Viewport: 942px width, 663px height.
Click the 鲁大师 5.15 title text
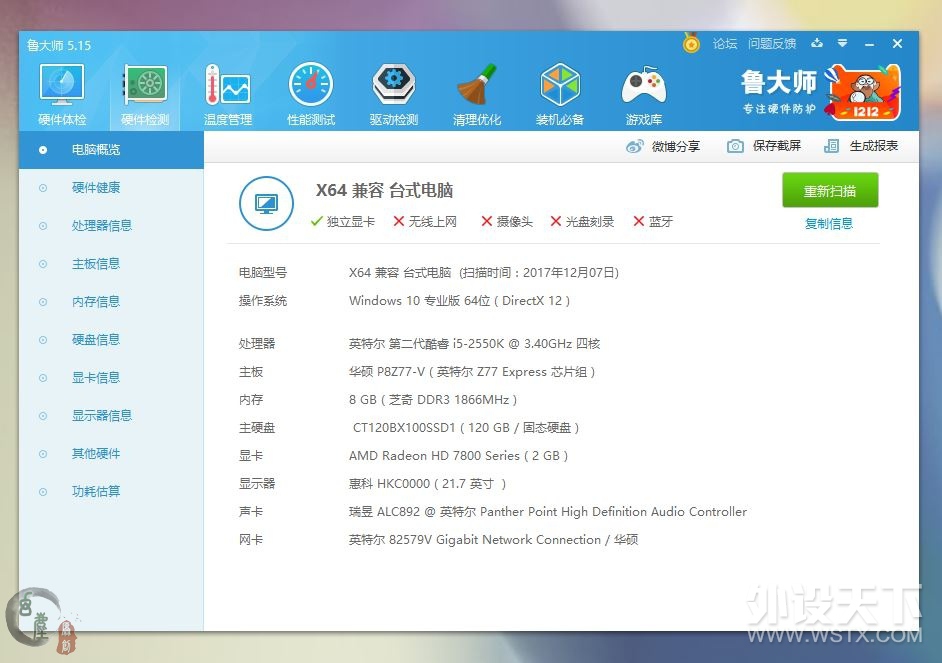[x=59, y=45]
